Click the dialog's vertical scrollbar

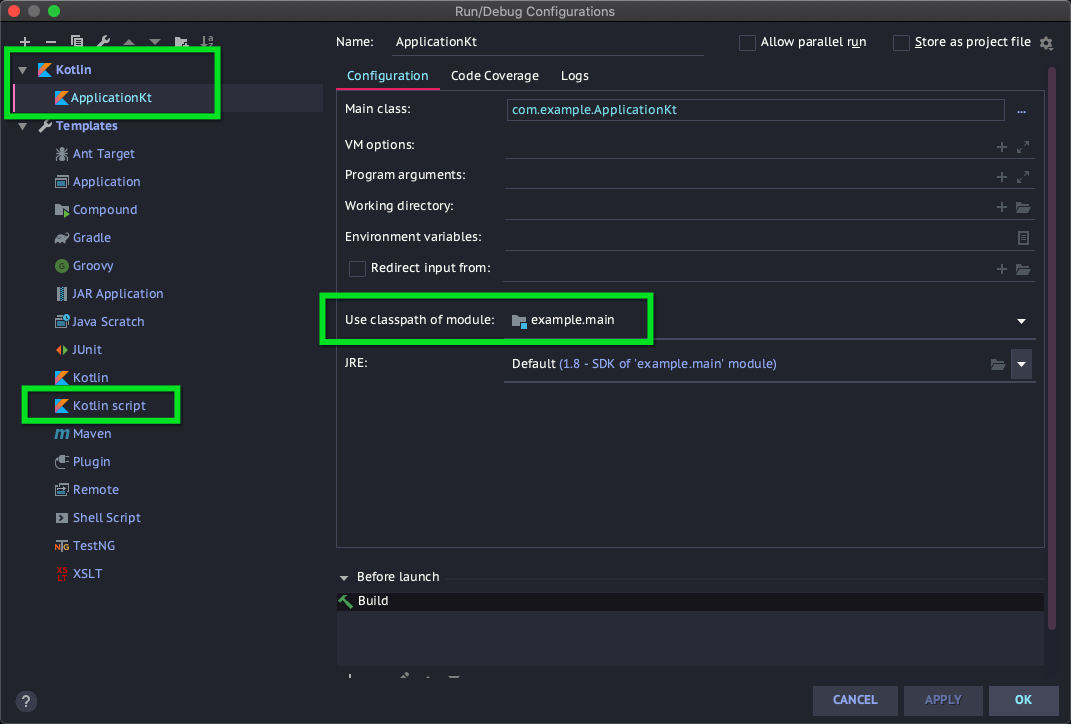1052,348
